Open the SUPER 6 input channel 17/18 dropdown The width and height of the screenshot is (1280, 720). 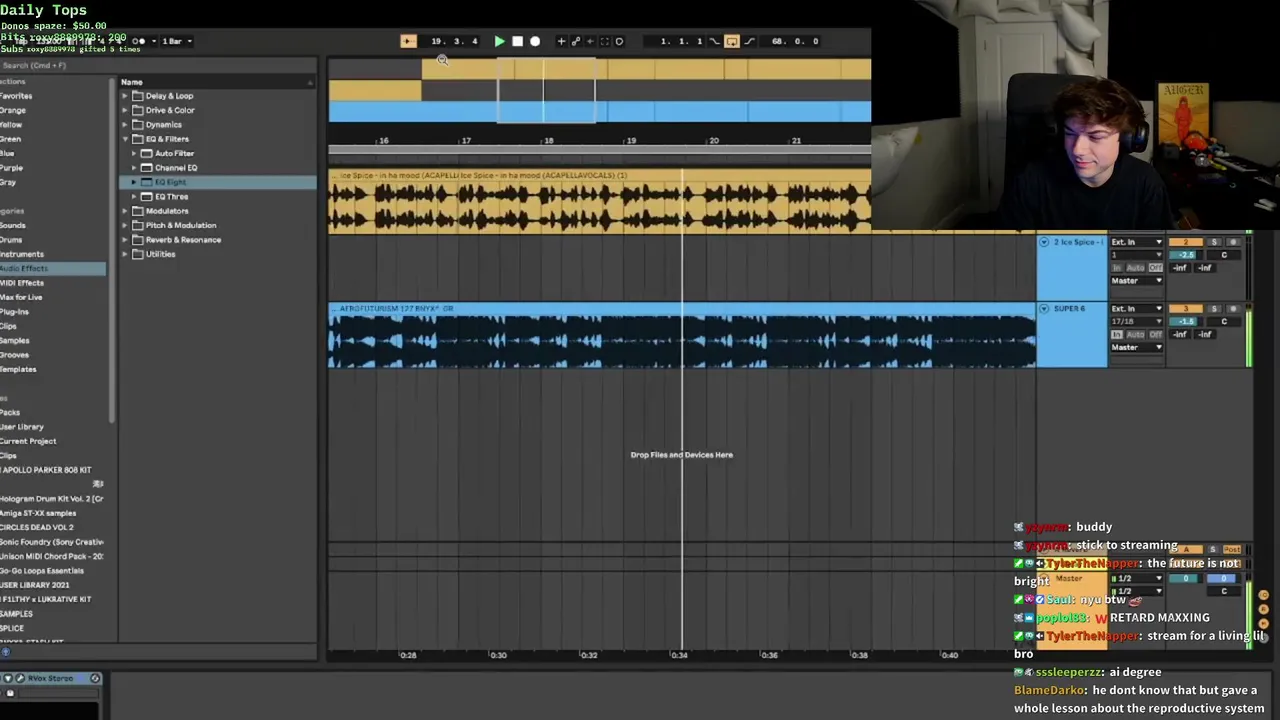(x=1137, y=322)
